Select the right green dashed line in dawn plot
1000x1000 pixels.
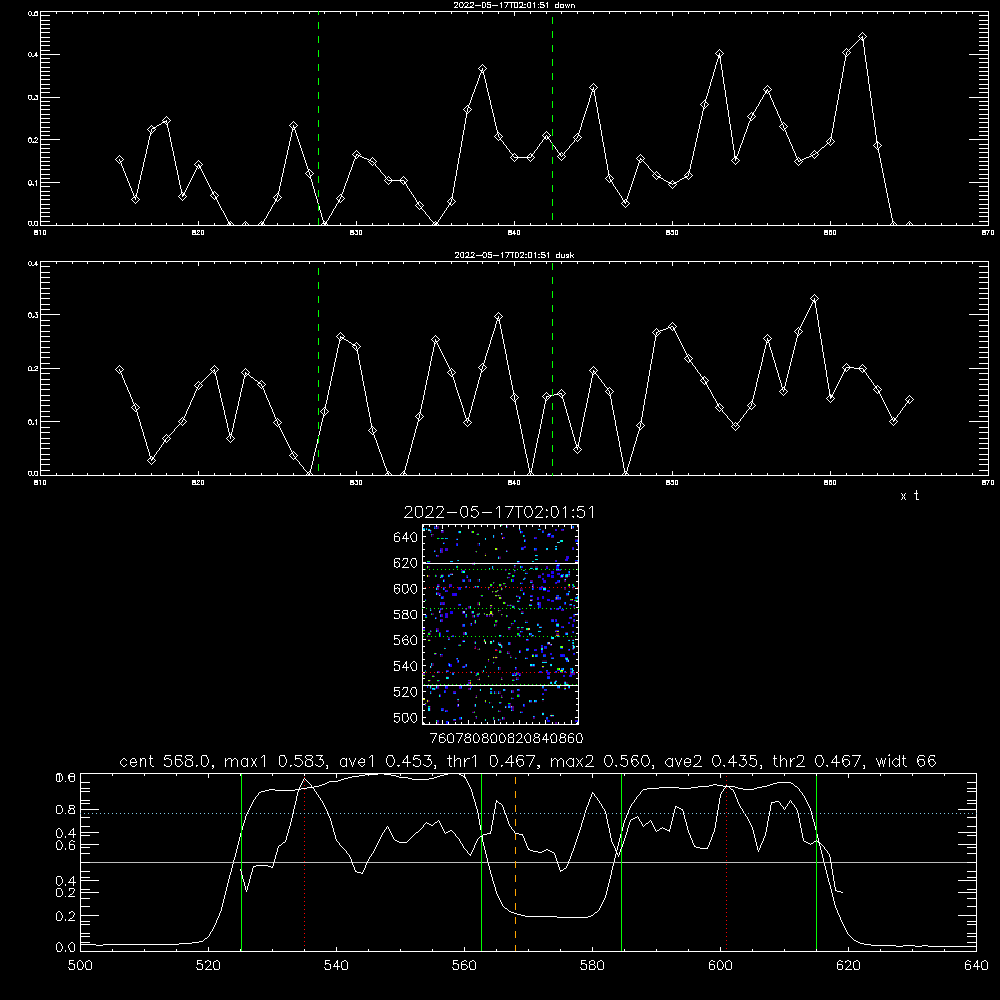[552, 121]
